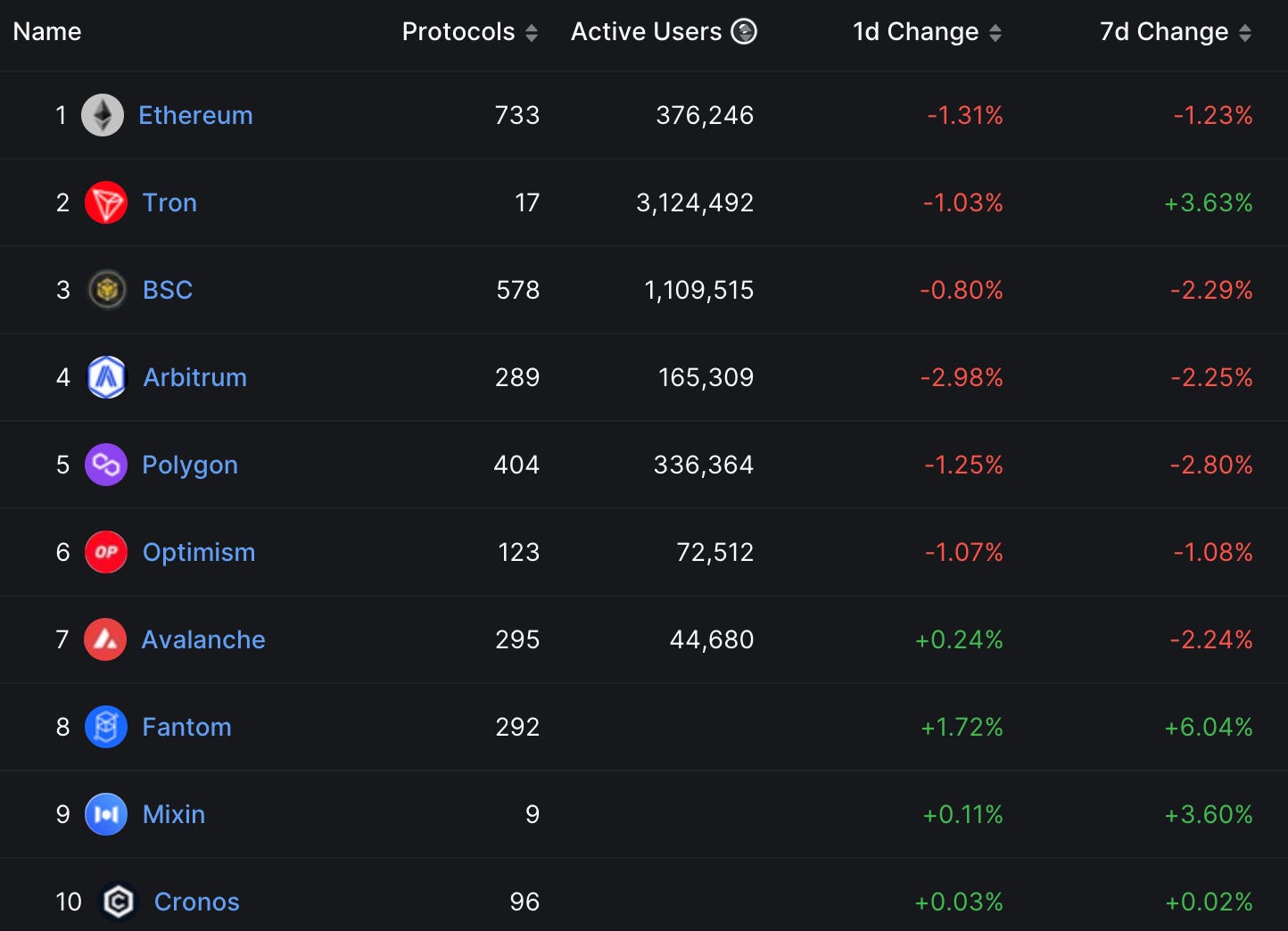Click the Protocols column header label

[458, 31]
